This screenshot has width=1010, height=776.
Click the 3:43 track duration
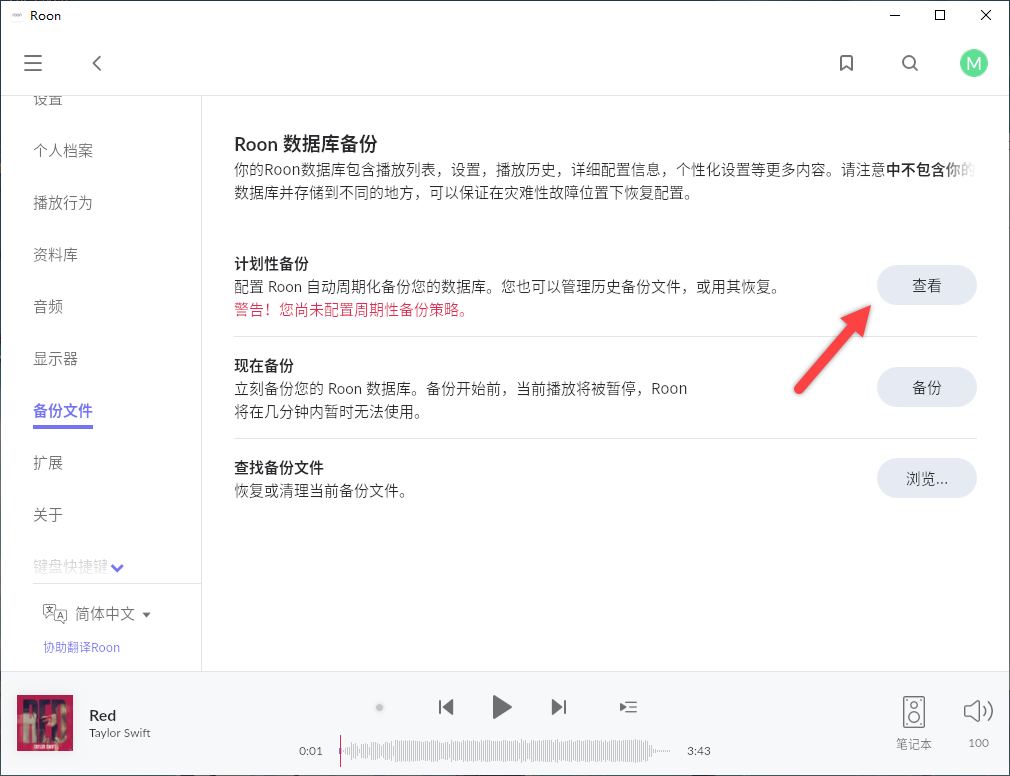point(698,751)
